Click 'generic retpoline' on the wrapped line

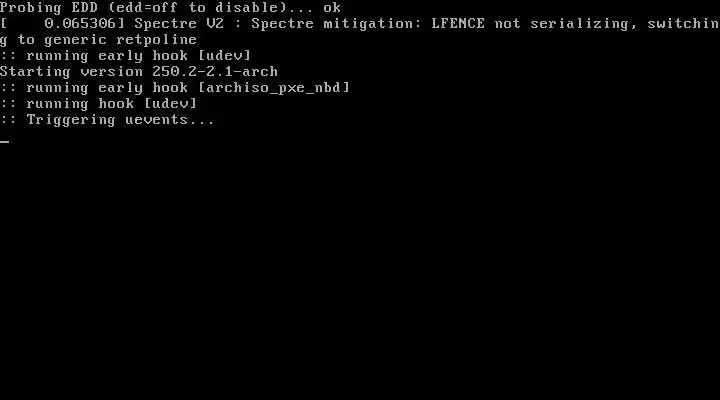pos(120,40)
